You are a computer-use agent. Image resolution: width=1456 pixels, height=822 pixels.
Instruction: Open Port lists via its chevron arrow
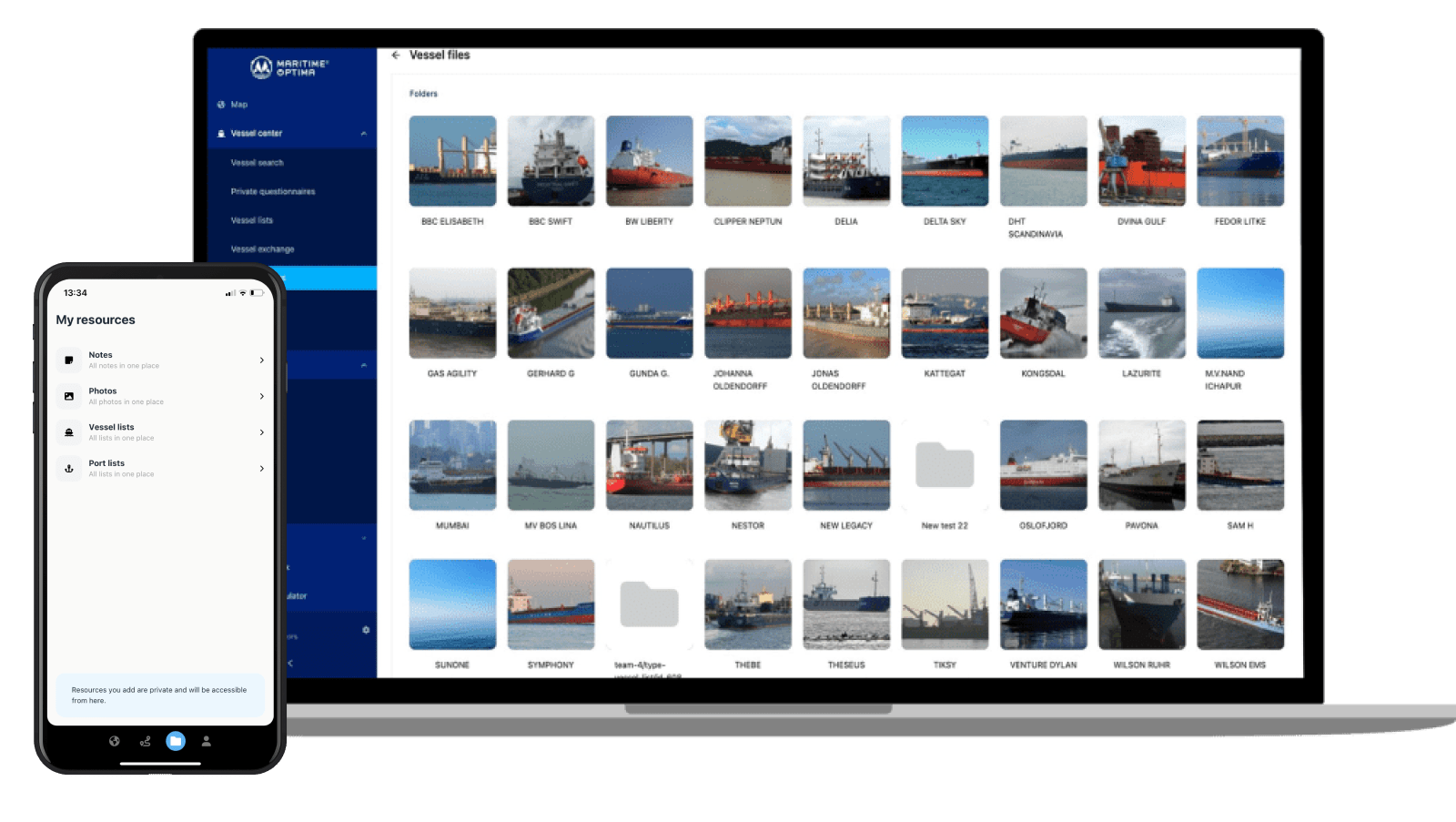(262, 468)
